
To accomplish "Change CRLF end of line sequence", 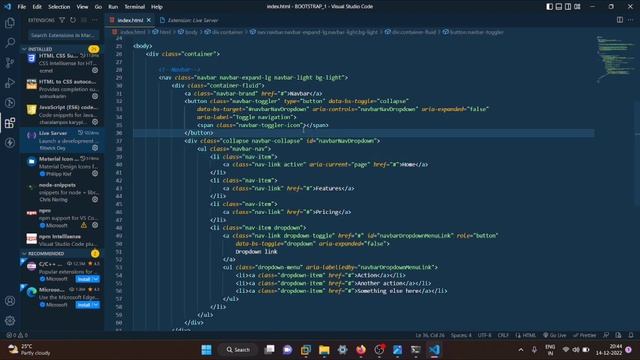I will (x=503, y=335).
